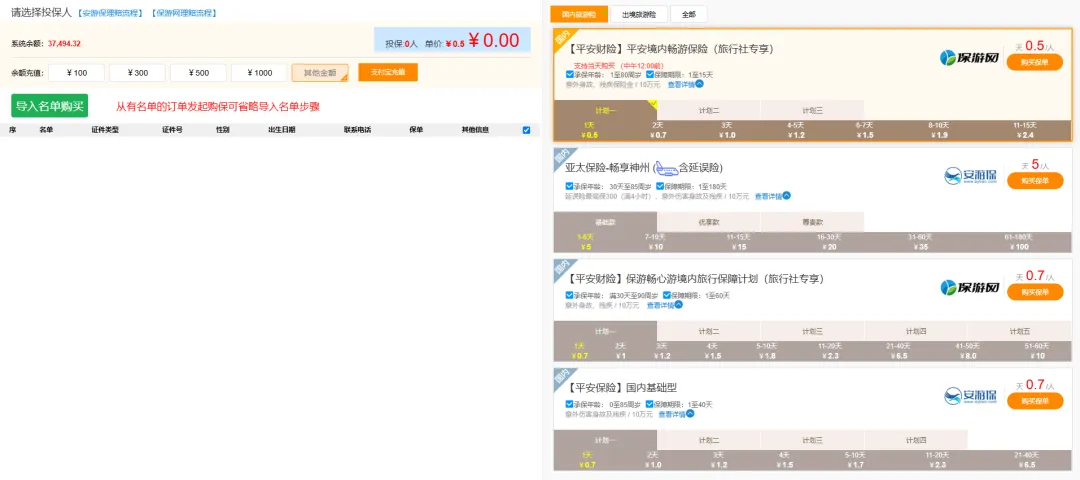Viewport: 1080px width, 480px height.
Task: Select 计划二 on 平安境内畅游保险 card
Action: (x=709, y=110)
